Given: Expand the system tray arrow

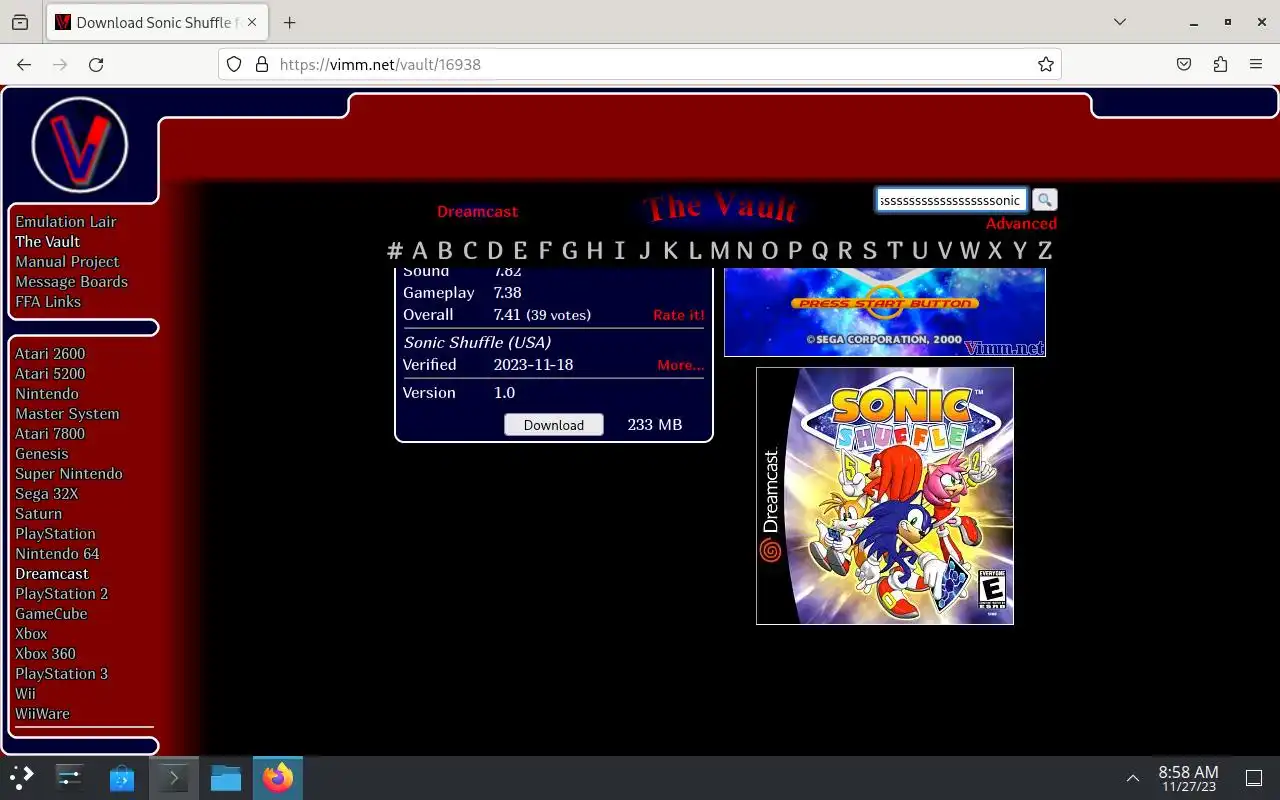Looking at the screenshot, I should tap(1133, 778).
